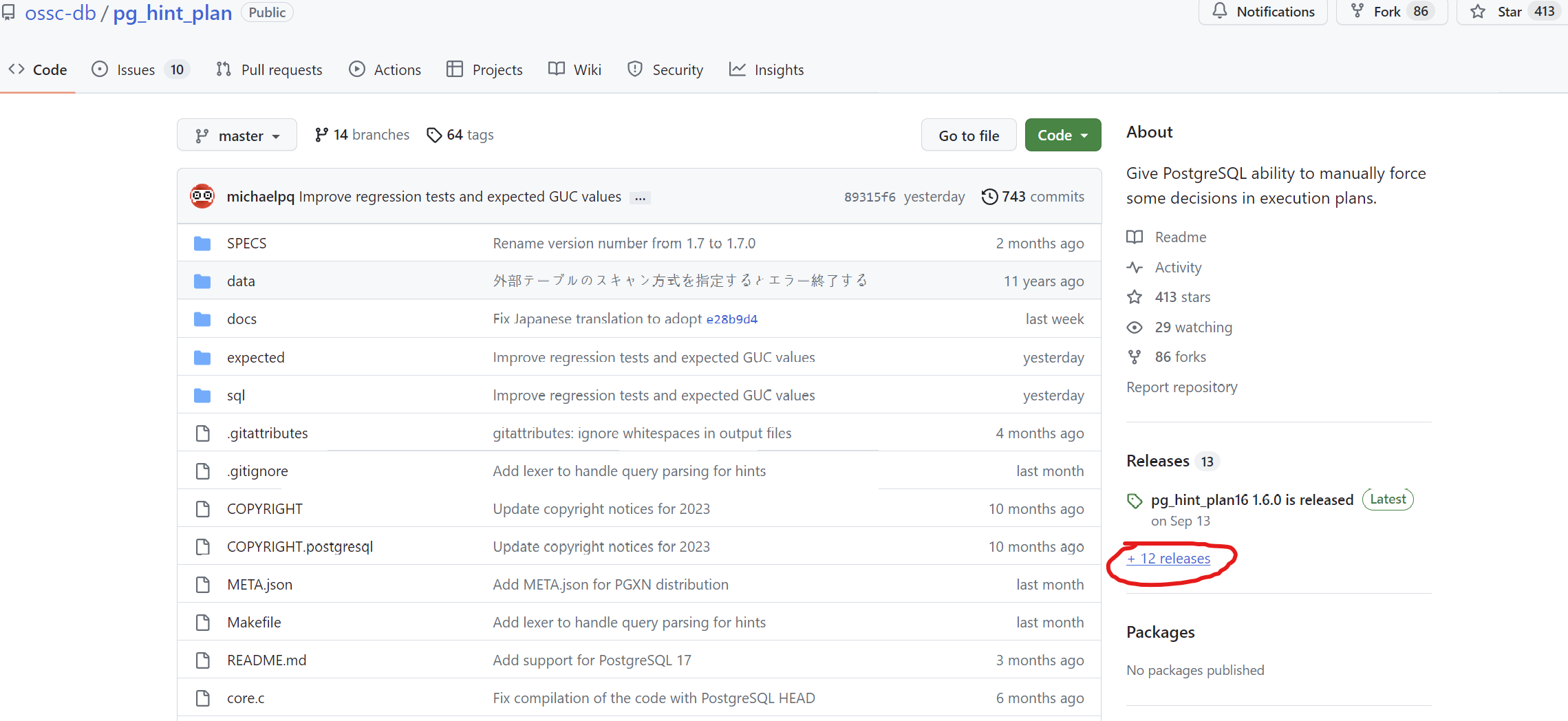
Task: Click the release tag icon beside pg_hint_plan16
Action: tap(1135, 499)
